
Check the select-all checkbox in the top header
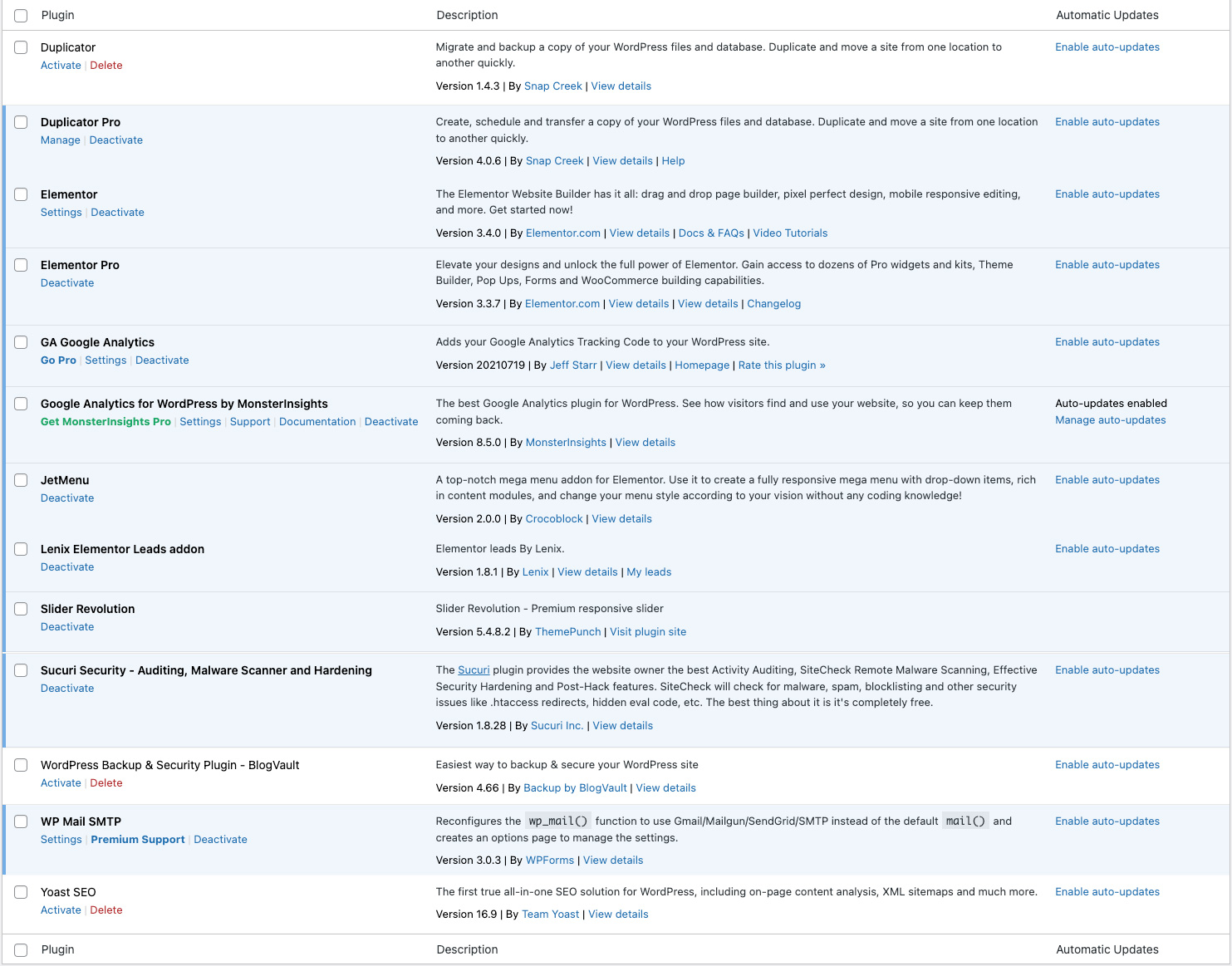pyautogui.click(x=21, y=16)
